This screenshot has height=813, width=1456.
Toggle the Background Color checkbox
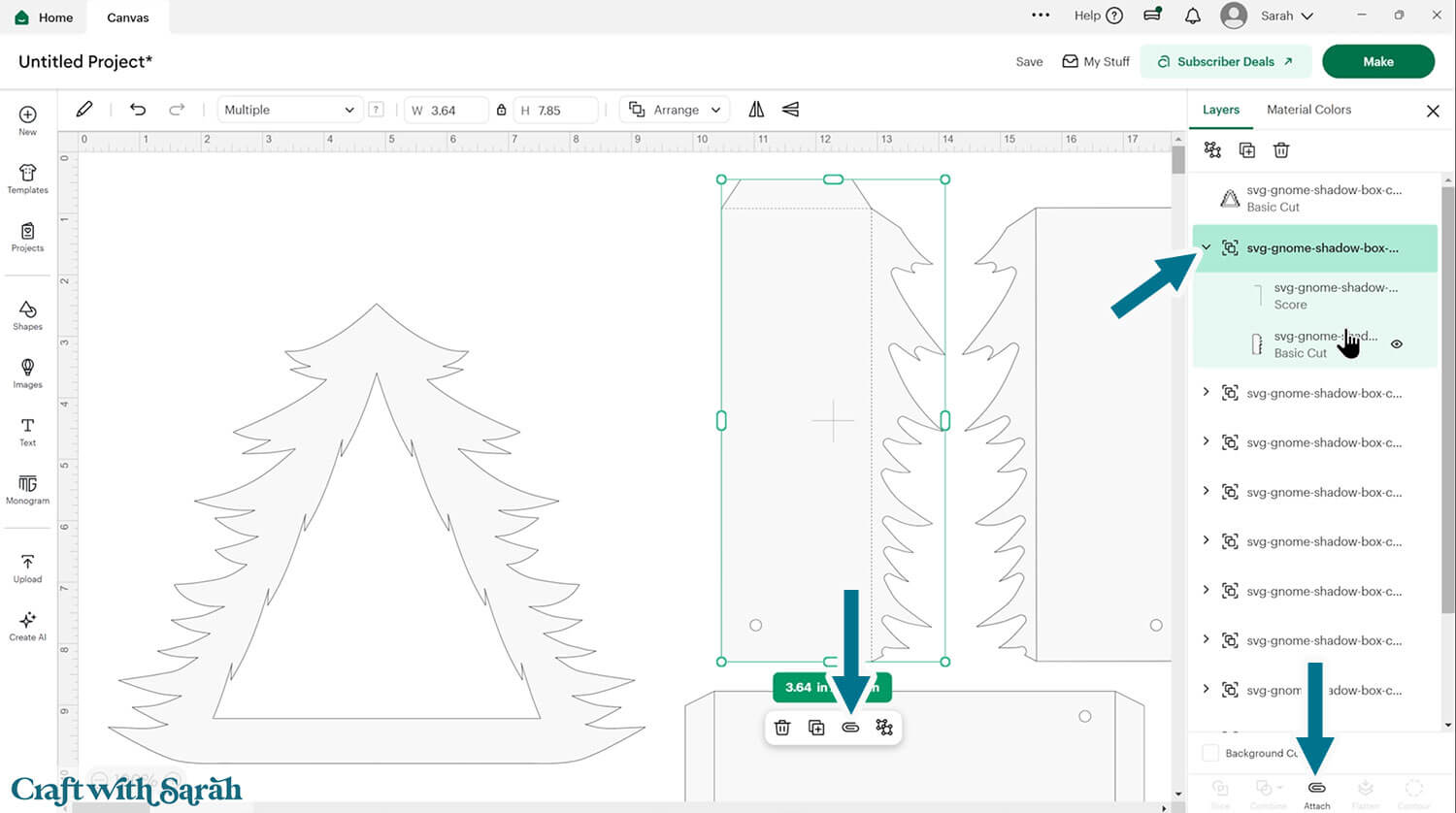click(1210, 753)
